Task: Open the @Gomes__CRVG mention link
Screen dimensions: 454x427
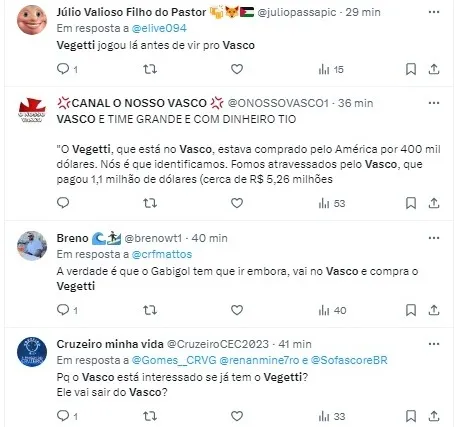Action: (174, 360)
